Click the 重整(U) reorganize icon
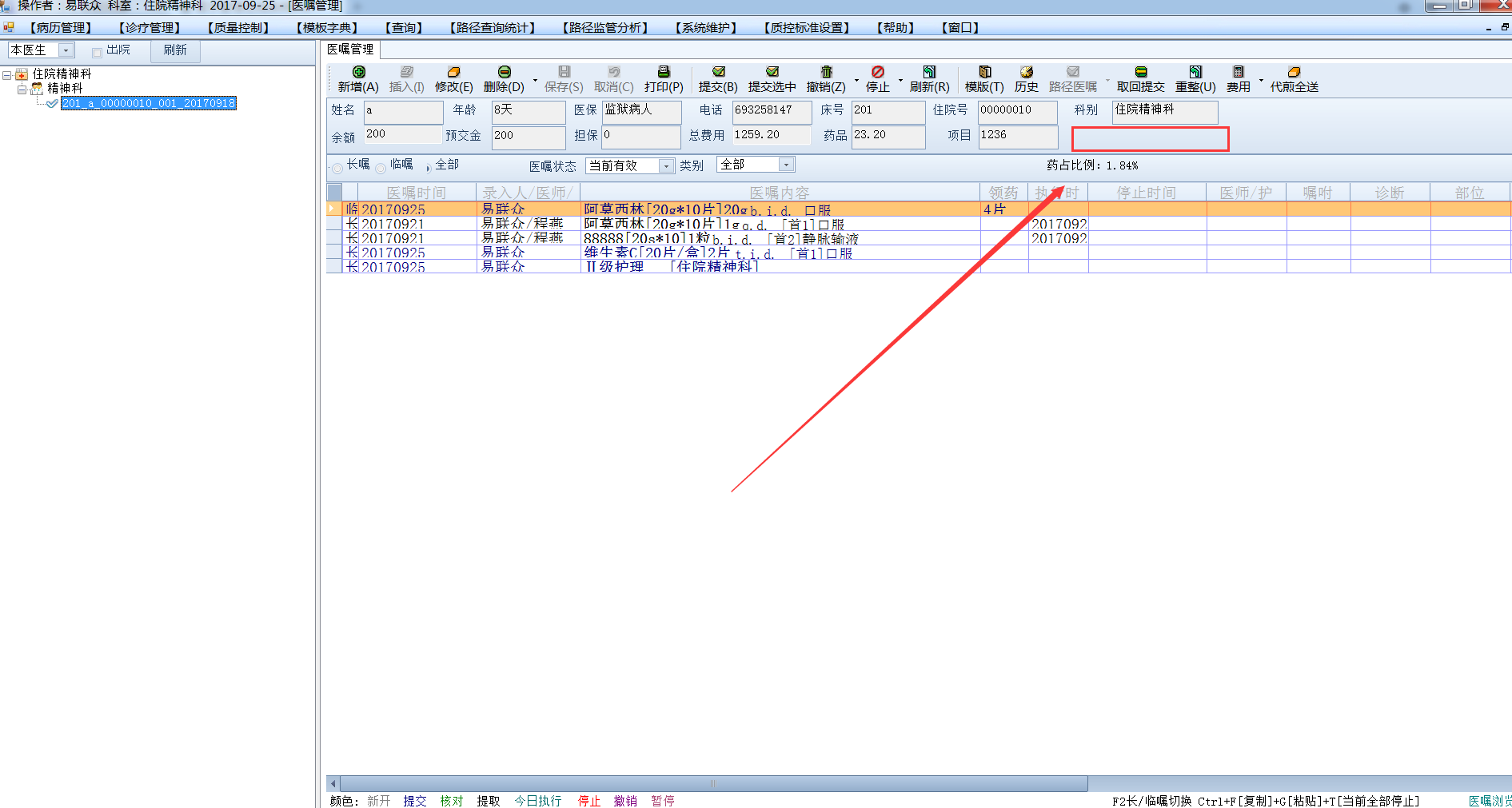The height and width of the screenshot is (808, 1512). (1195, 72)
